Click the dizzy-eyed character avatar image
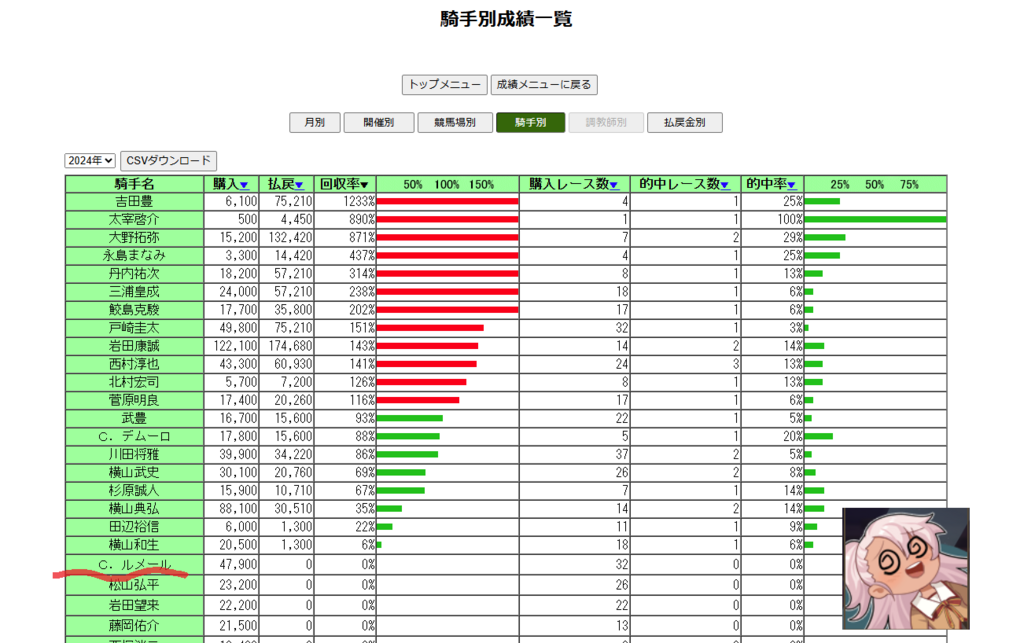 (x=905, y=568)
